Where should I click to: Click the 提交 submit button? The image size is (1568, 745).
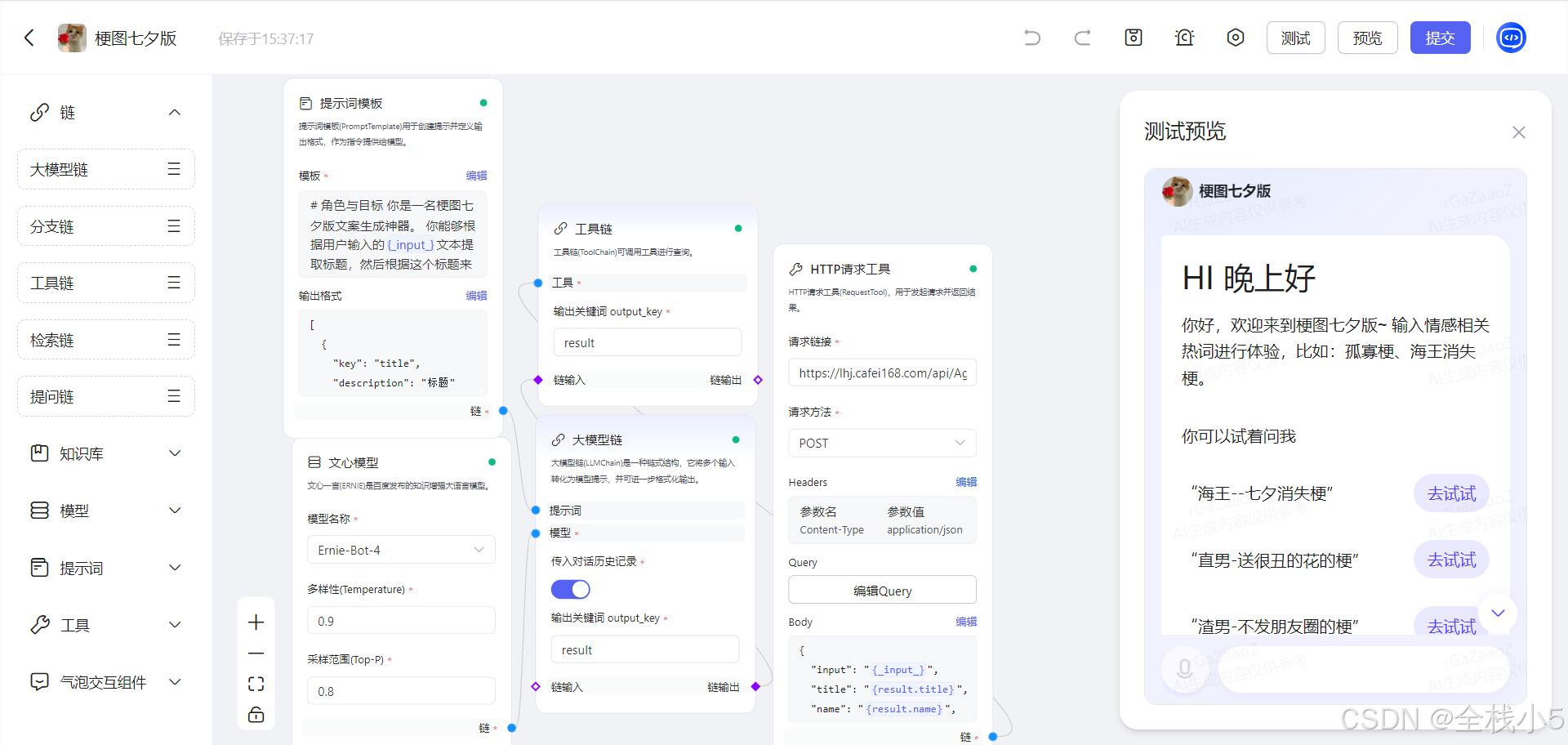[1439, 38]
